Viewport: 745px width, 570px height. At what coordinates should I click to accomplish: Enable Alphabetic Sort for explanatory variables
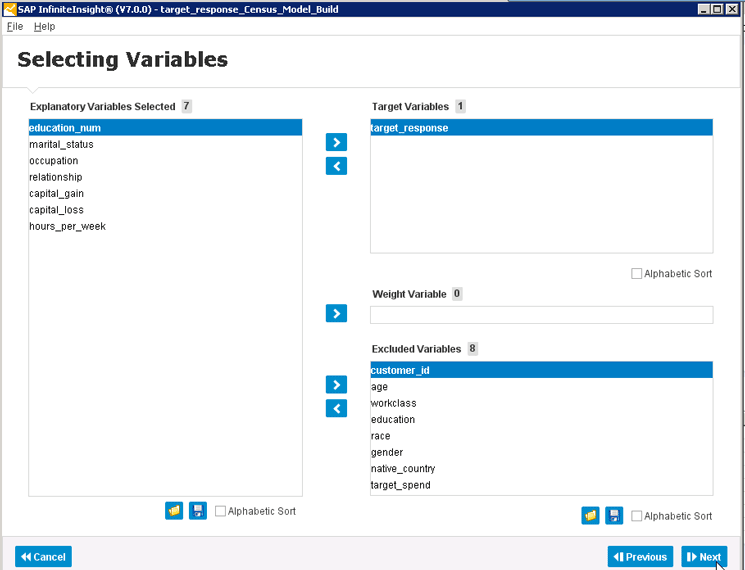220,511
